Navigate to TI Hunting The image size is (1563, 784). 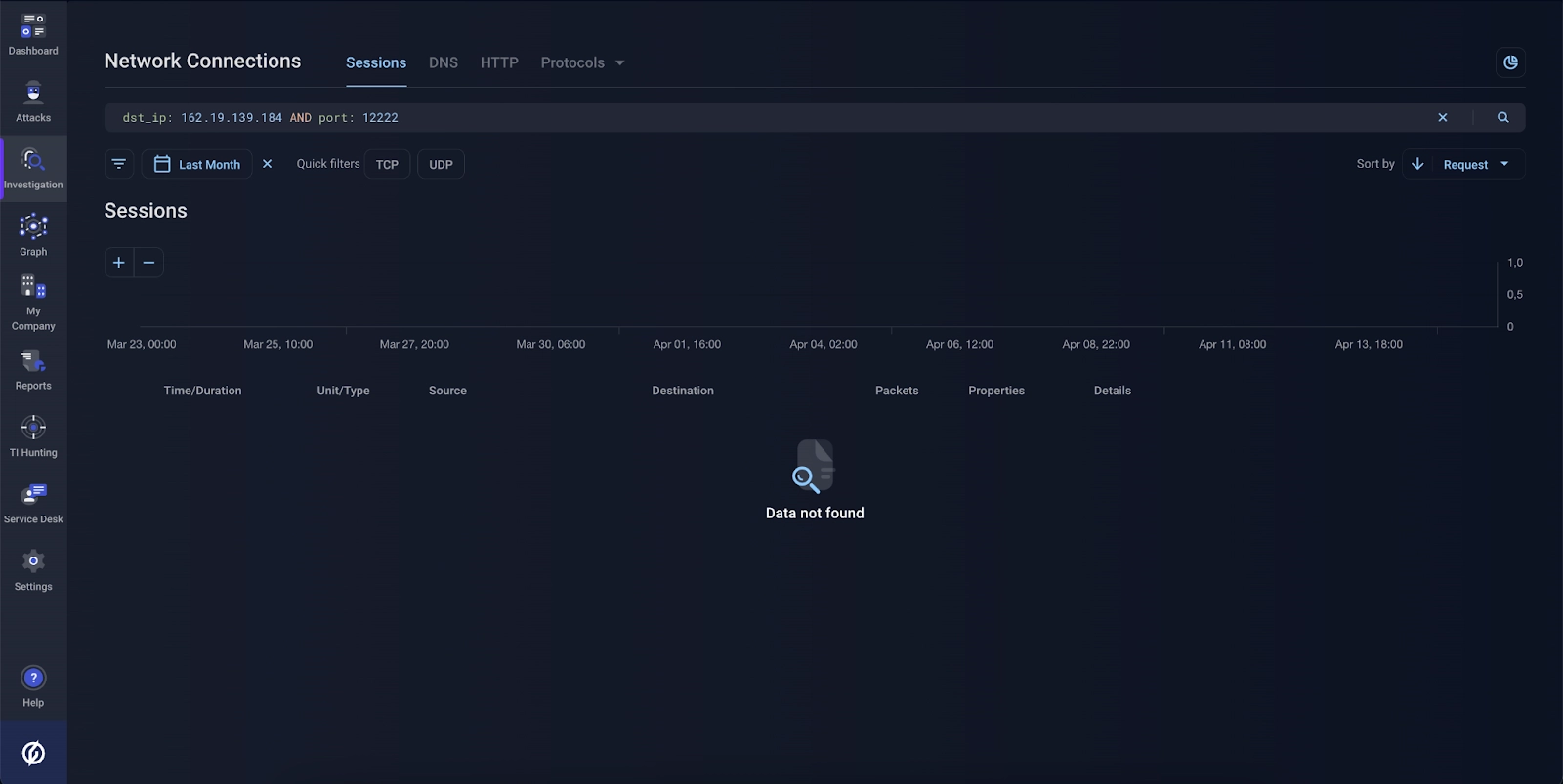pyautogui.click(x=33, y=435)
